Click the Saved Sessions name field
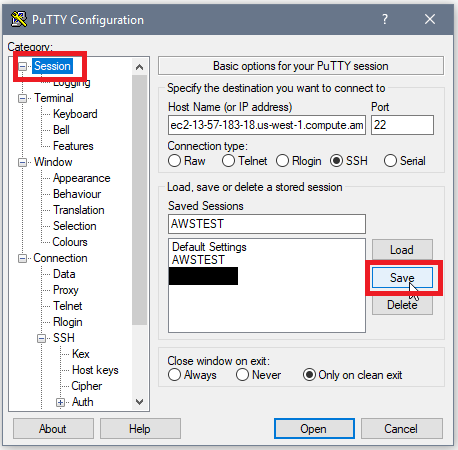 pos(267,224)
